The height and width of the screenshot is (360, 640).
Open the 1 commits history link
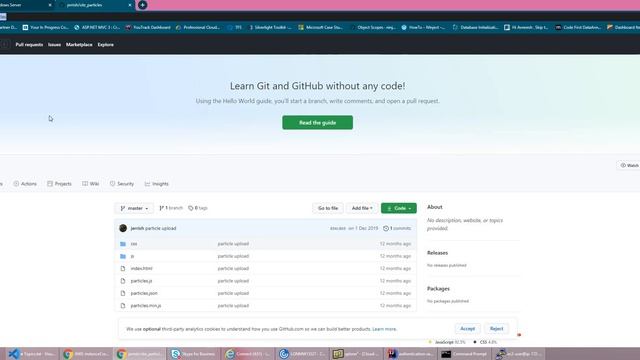point(397,228)
